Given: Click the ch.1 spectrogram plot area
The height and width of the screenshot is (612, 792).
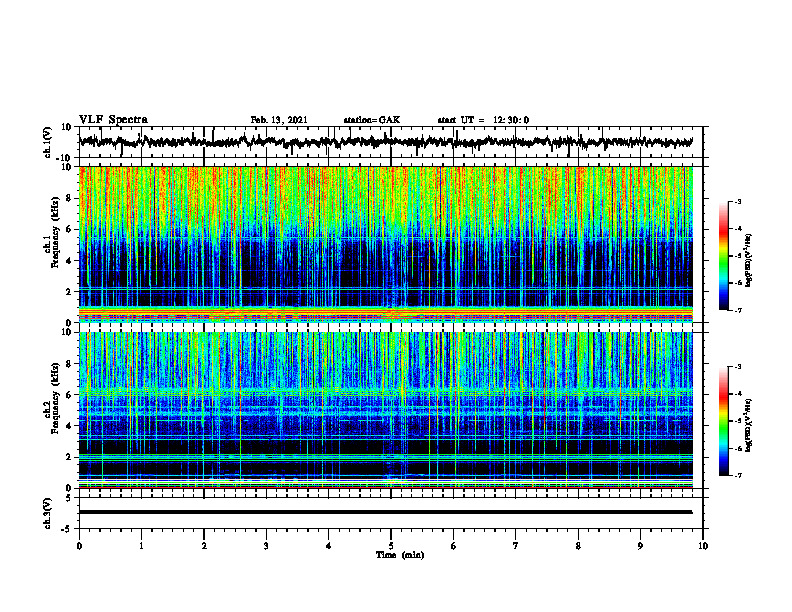Looking at the screenshot, I should click(x=386, y=244).
